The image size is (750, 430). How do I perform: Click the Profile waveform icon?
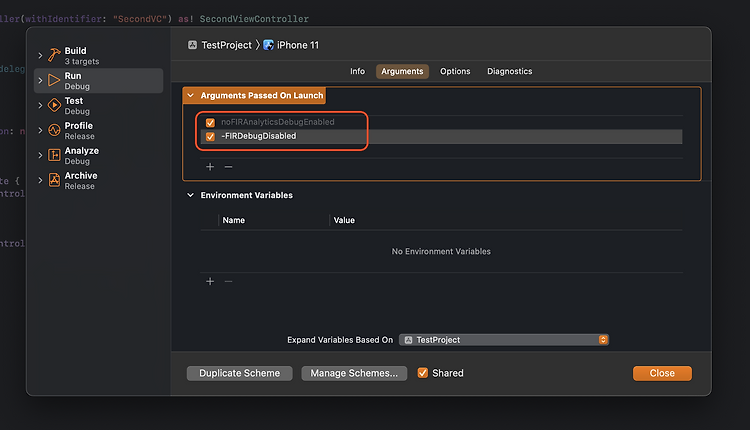(x=54, y=130)
